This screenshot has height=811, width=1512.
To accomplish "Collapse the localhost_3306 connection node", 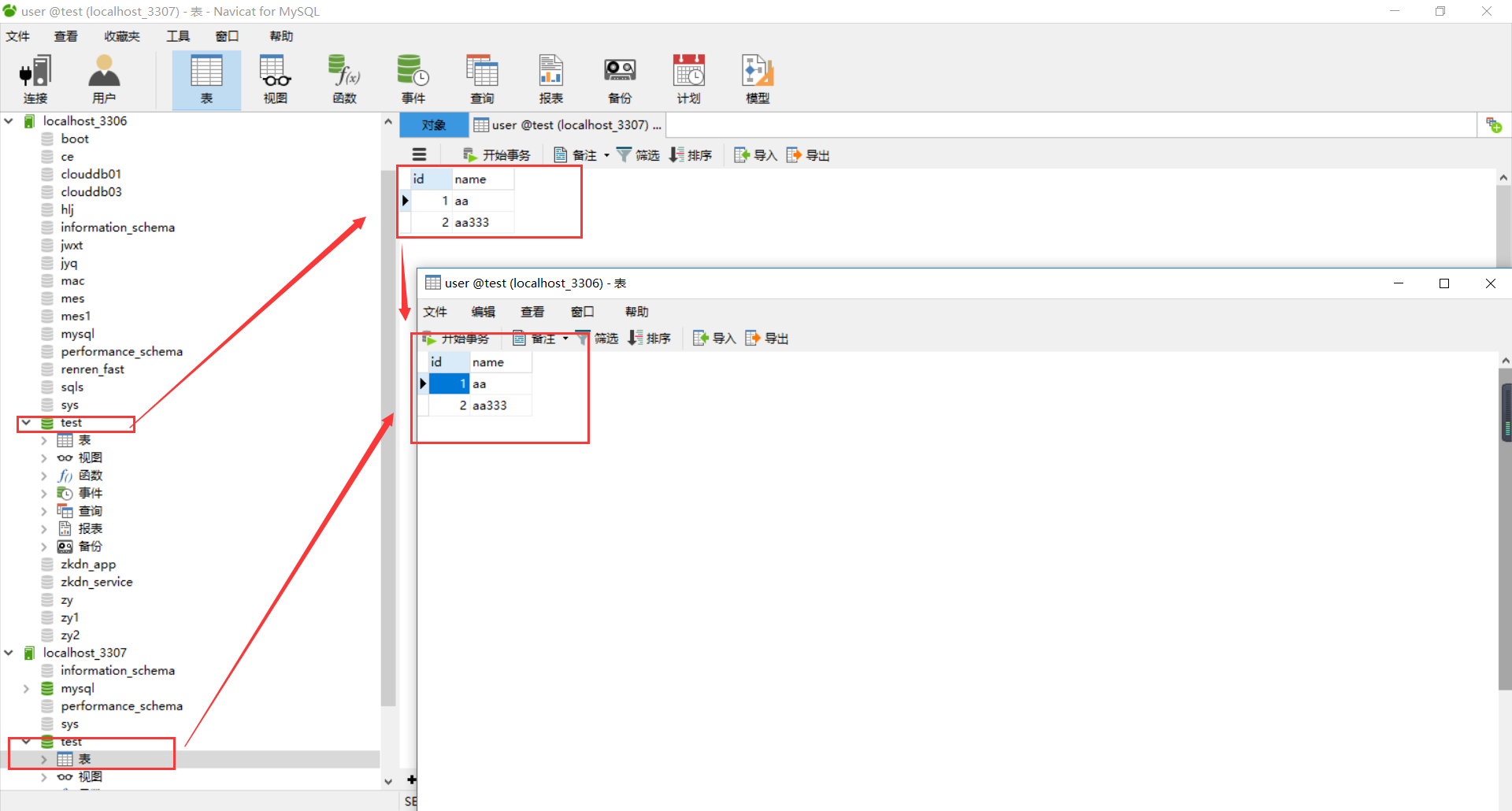I will click(9, 121).
